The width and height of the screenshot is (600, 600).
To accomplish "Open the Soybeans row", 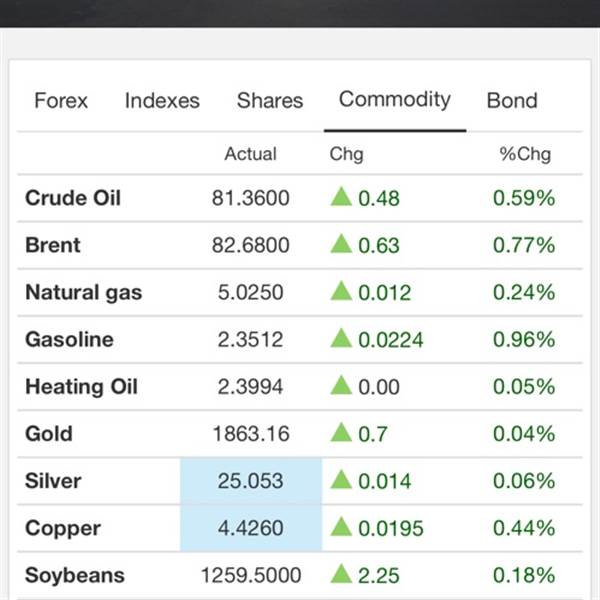I will pyautogui.click(x=300, y=575).
